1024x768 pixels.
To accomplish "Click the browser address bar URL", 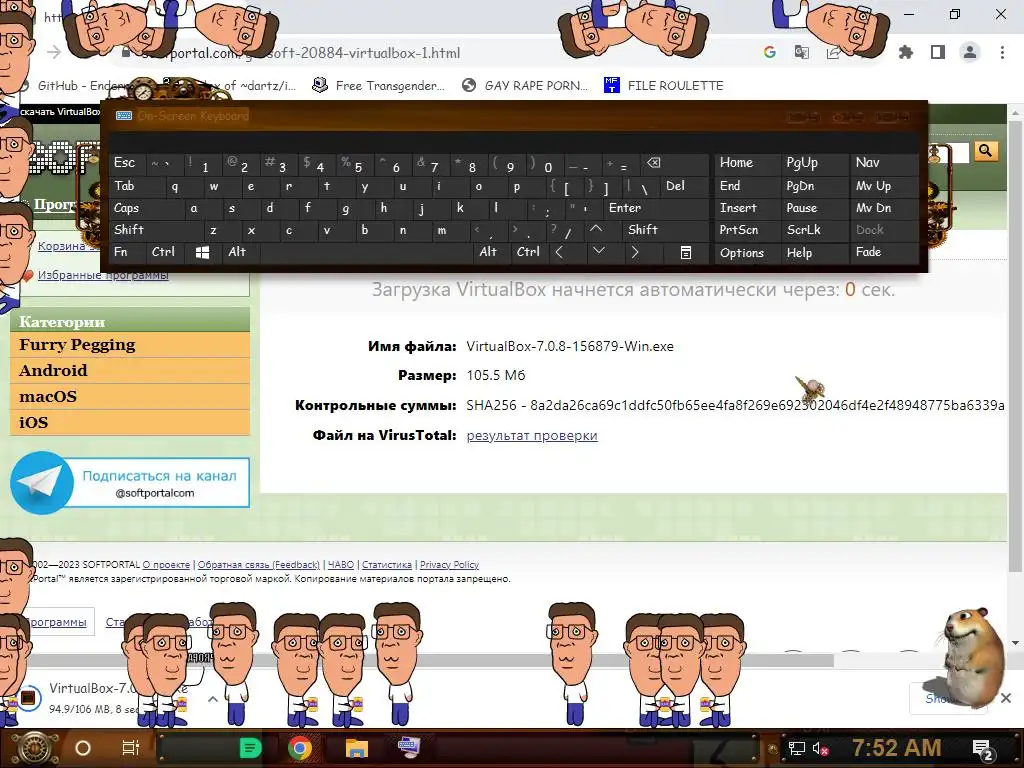I will pos(300,53).
